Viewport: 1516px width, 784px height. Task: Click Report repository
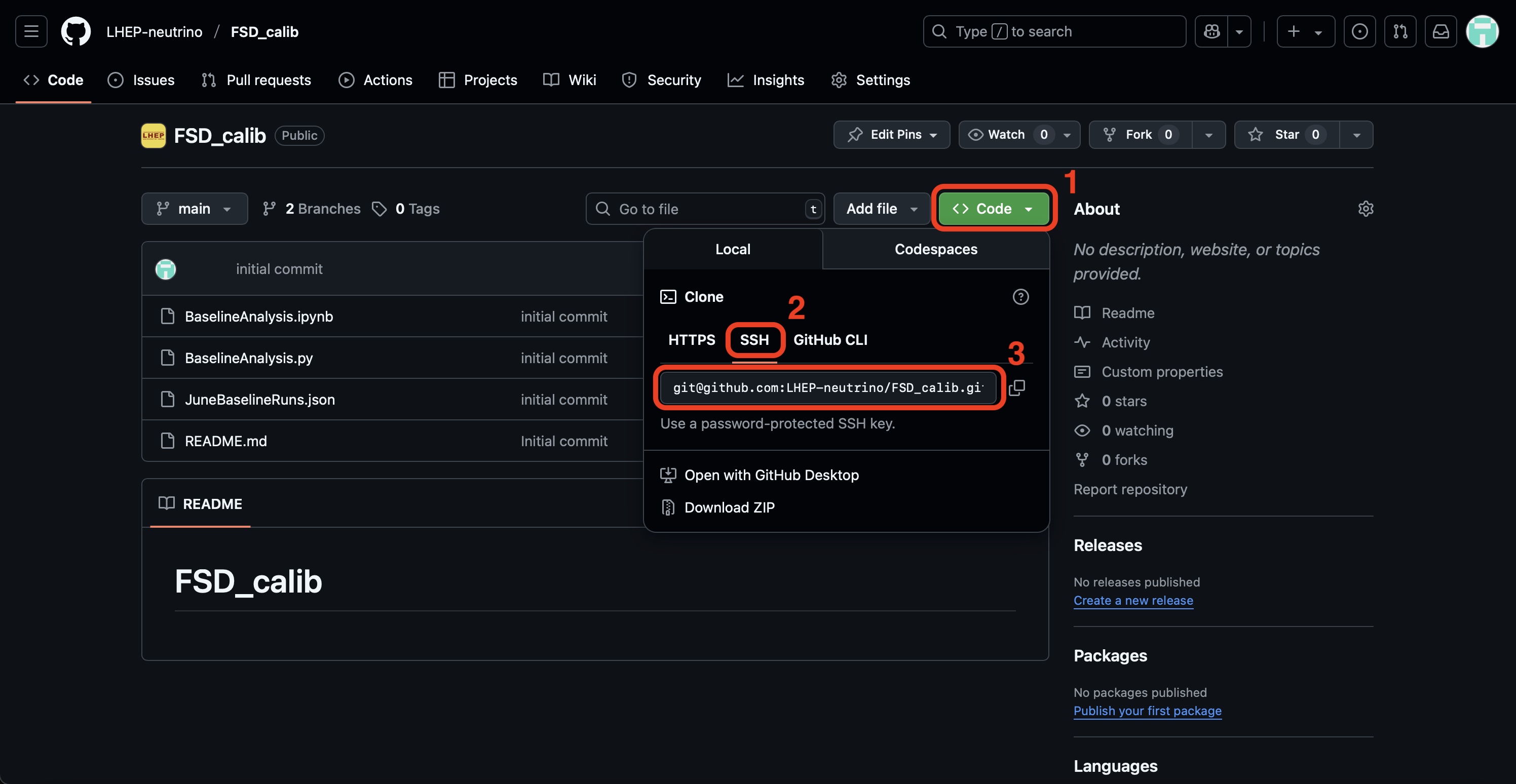click(x=1130, y=489)
